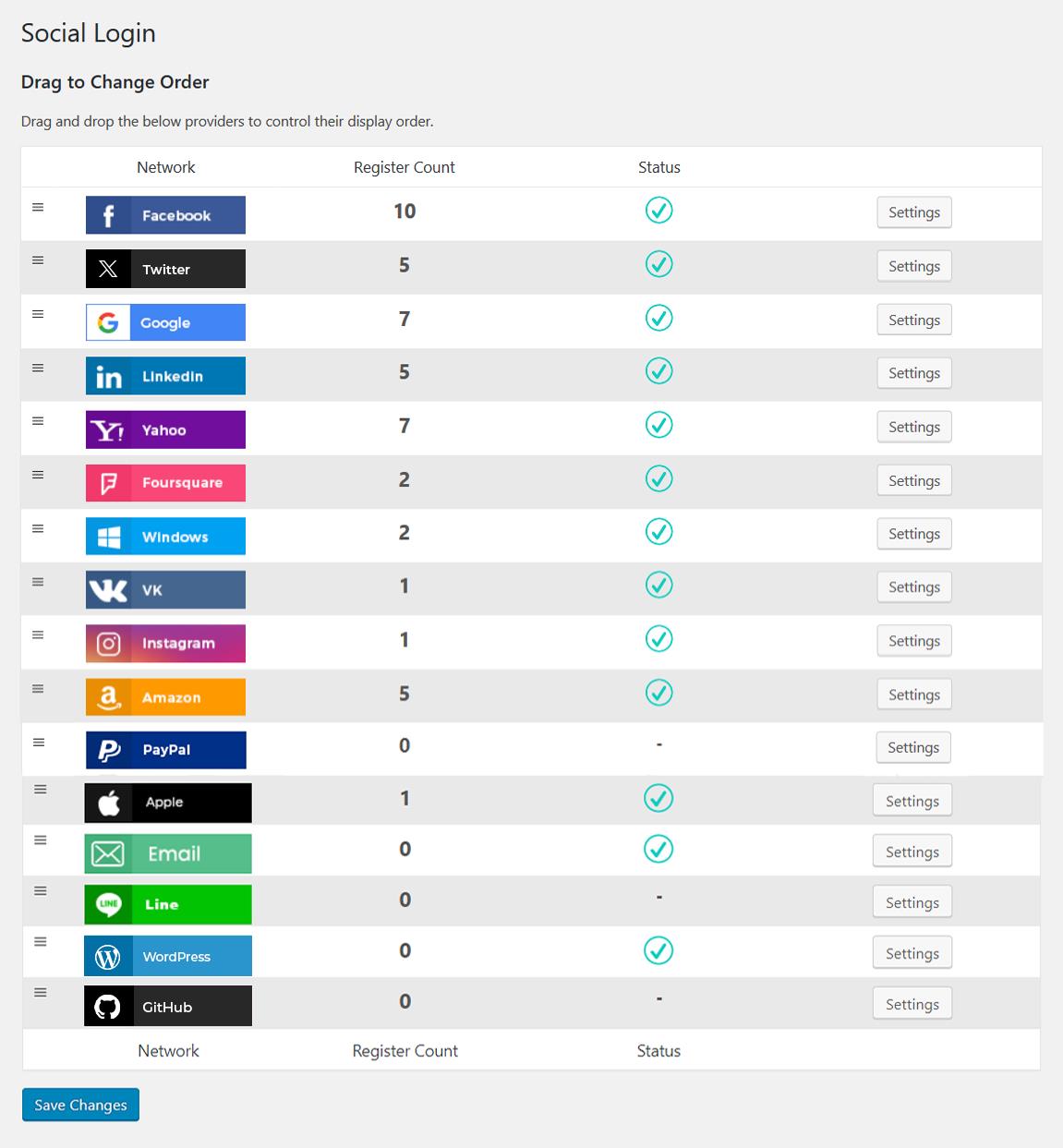Click the VK network badge

point(165,590)
